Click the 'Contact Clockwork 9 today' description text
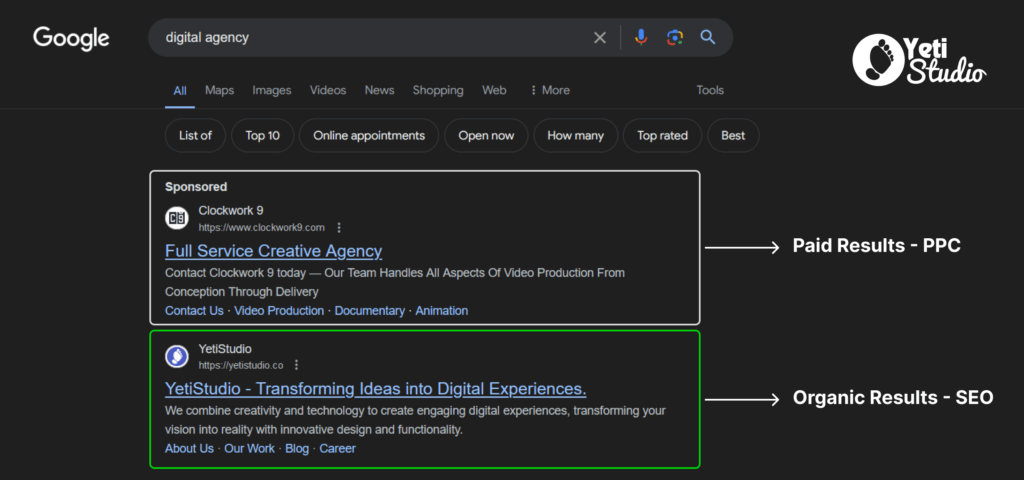This screenshot has height=480, width=1024. tap(394, 282)
